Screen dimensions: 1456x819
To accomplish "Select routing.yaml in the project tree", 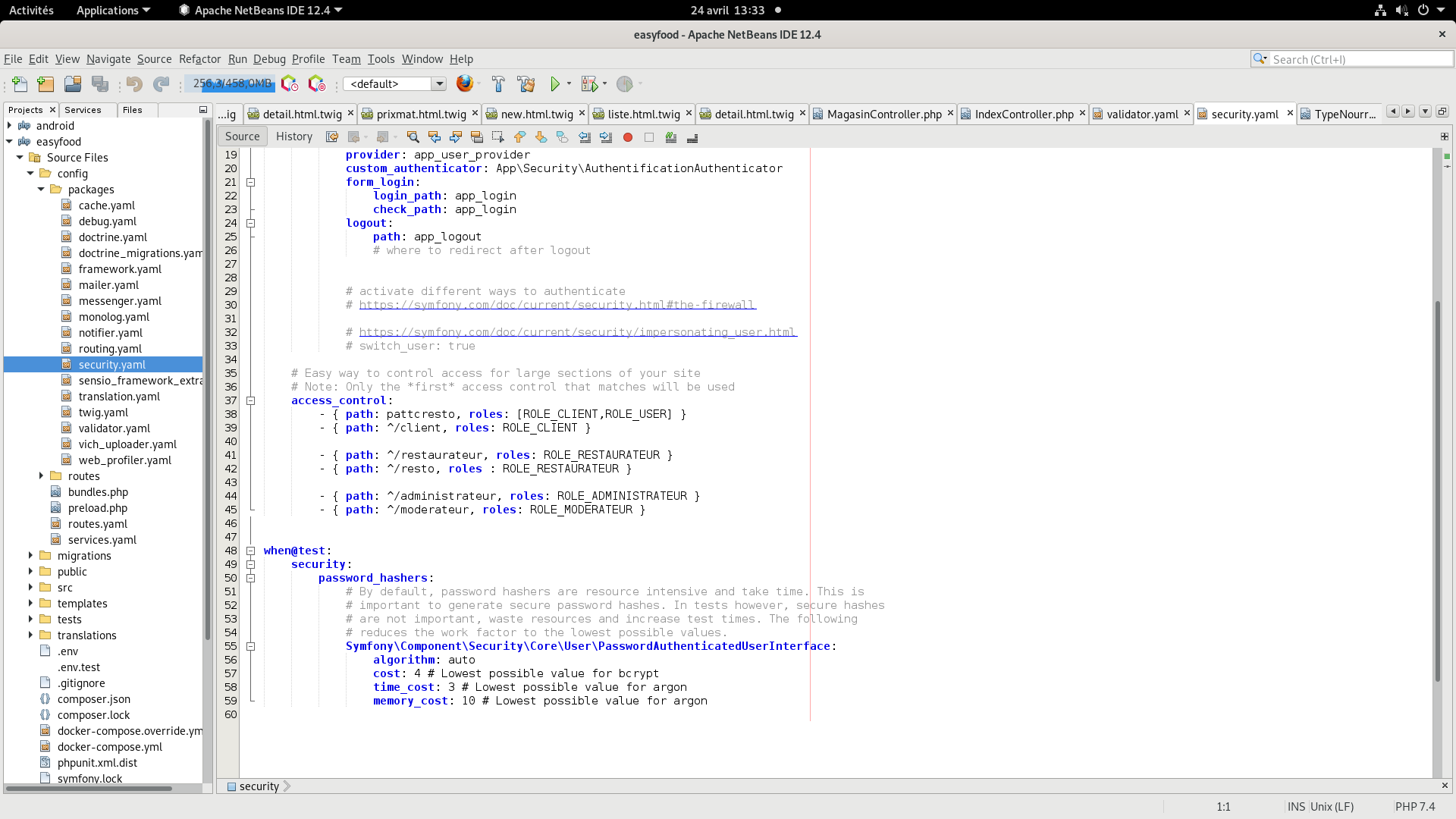I will tap(110, 349).
